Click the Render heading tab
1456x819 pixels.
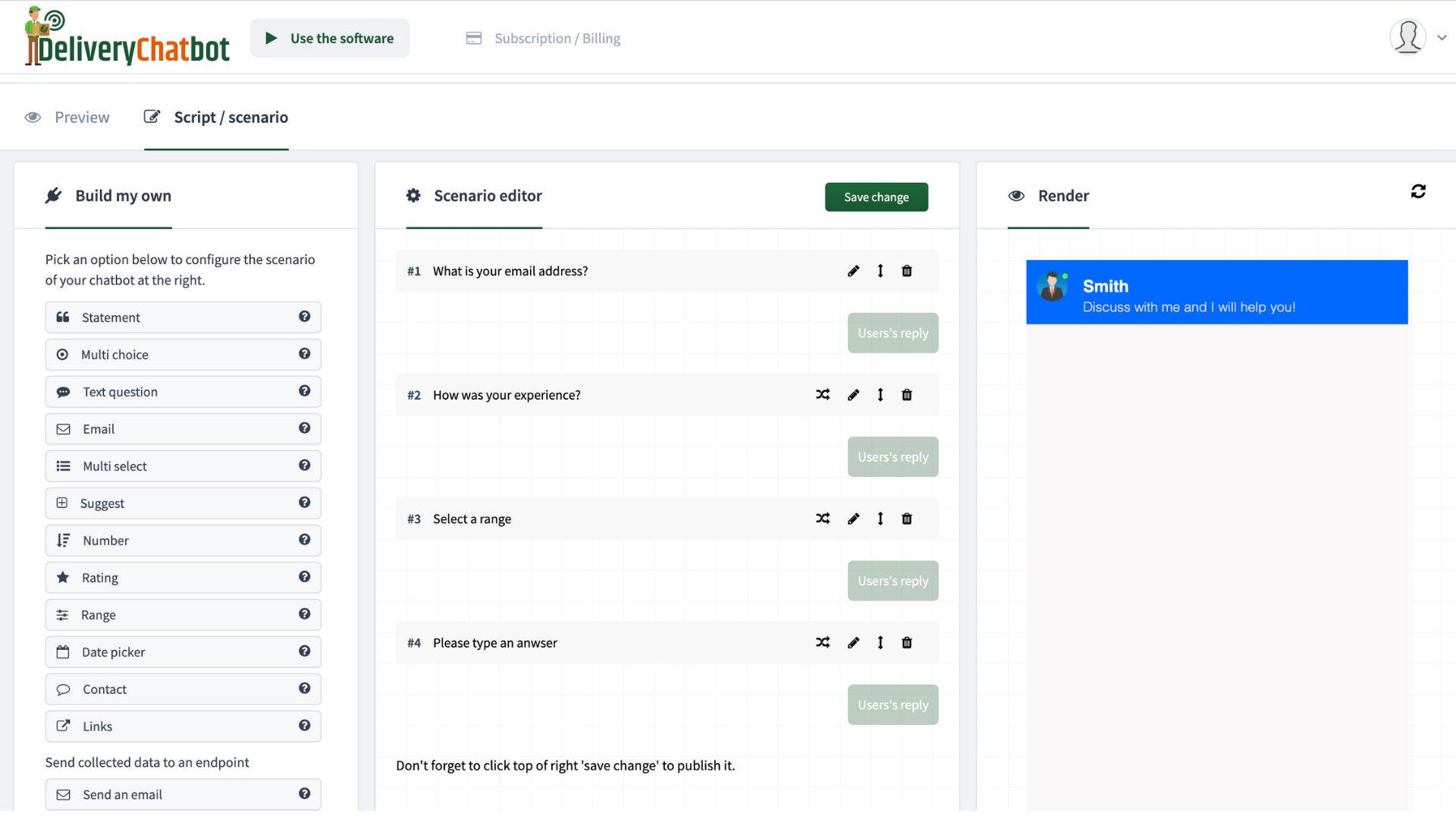pos(1048,196)
